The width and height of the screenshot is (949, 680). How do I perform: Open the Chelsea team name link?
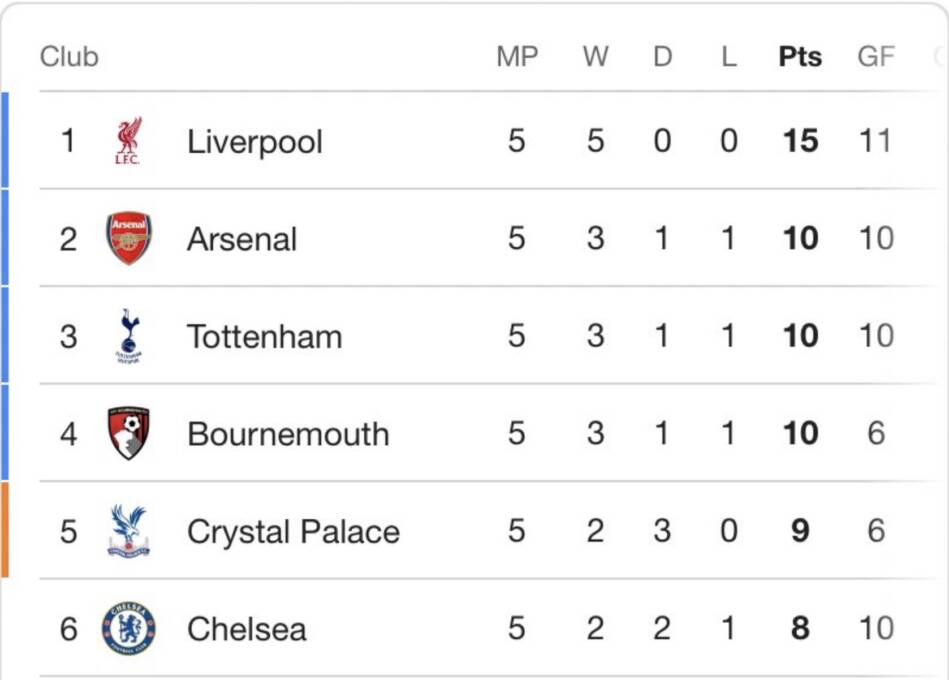point(247,629)
